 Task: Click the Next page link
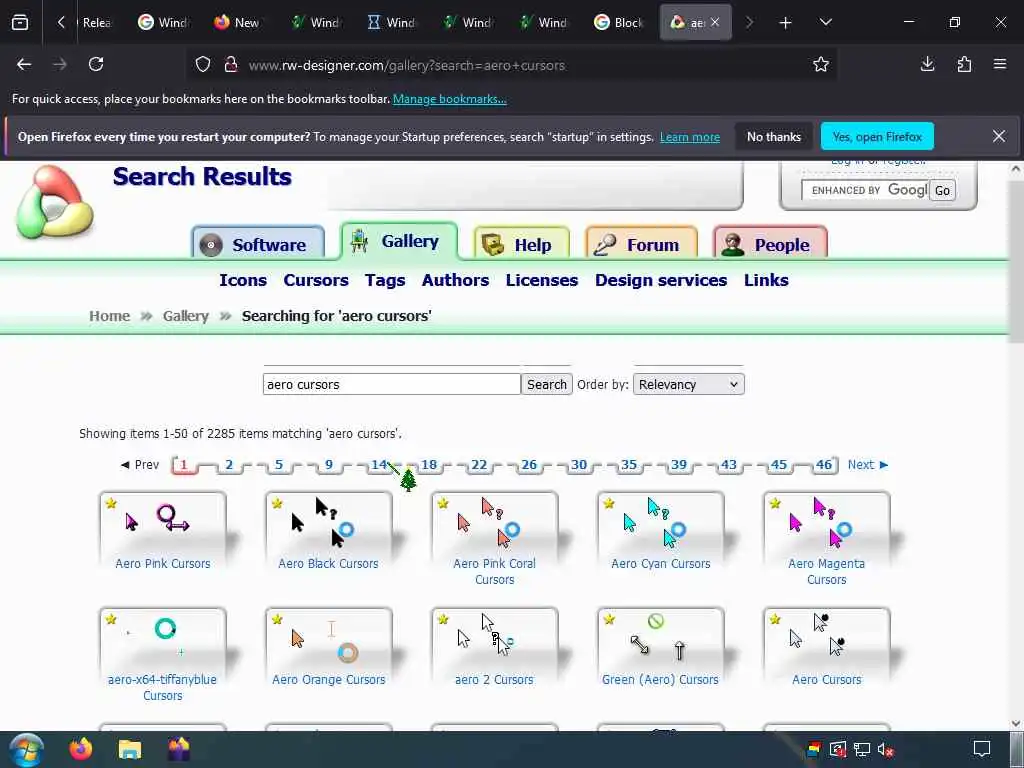[868, 465]
